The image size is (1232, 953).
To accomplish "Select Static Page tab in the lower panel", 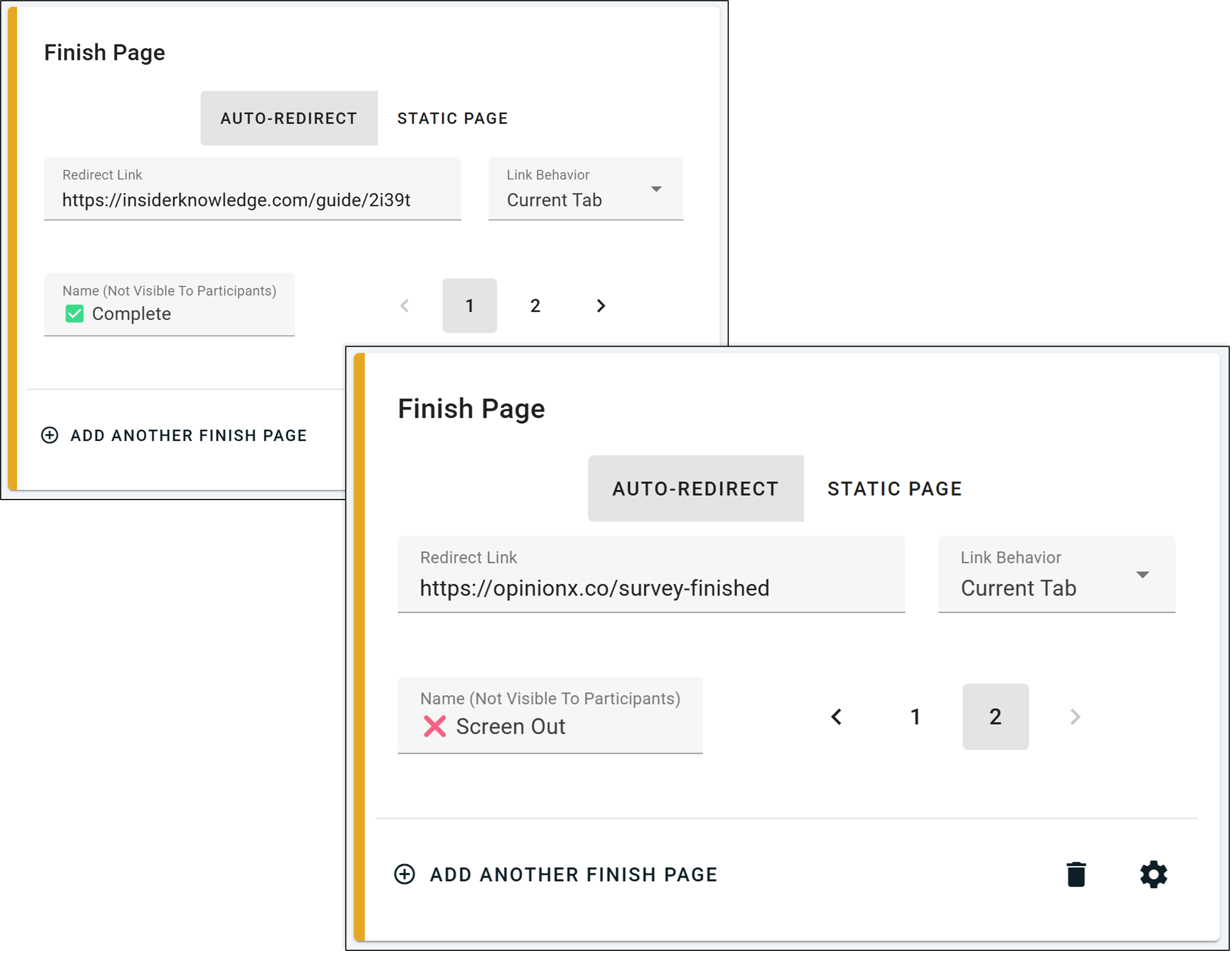I will 894,489.
